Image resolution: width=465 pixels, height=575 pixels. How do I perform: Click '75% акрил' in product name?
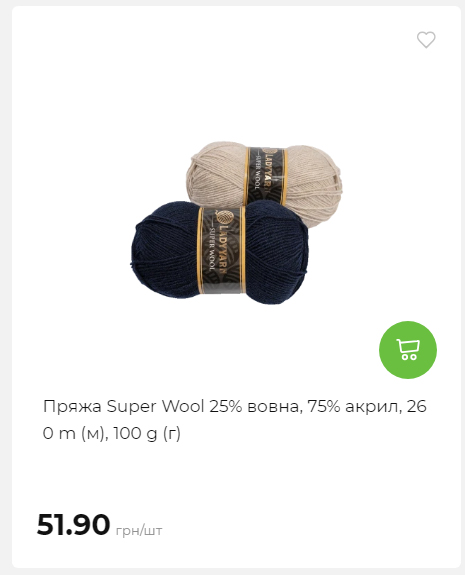coord(352,406)
